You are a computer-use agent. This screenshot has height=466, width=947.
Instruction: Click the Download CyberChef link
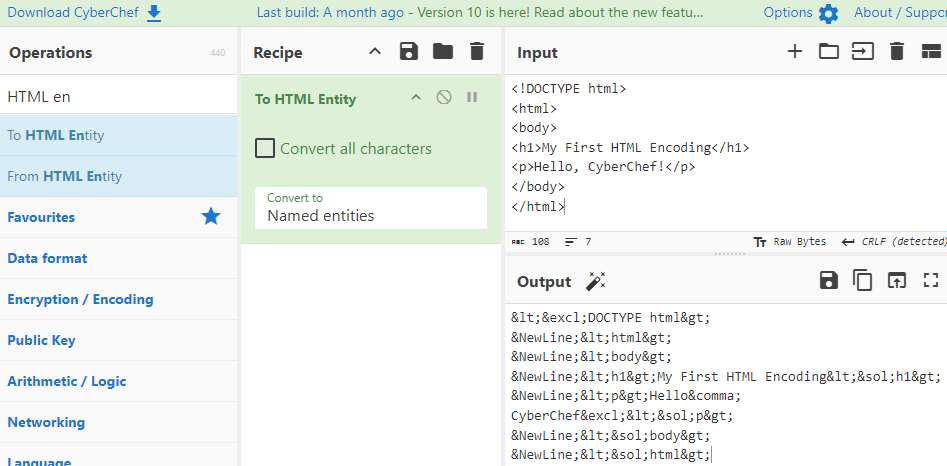(x=84, y=13)
